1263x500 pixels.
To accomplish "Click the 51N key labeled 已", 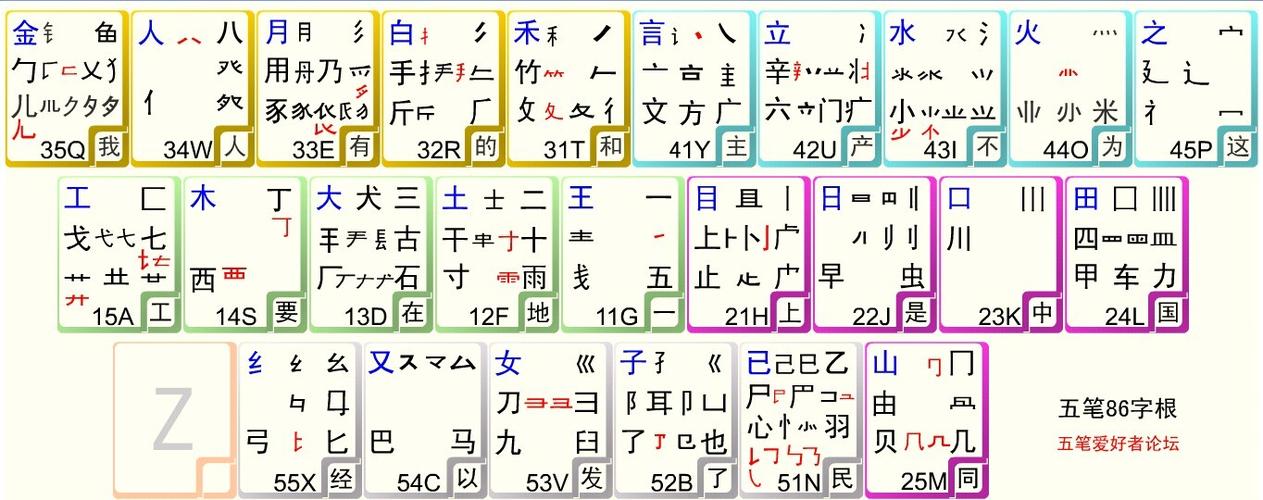I will (802, 420).
